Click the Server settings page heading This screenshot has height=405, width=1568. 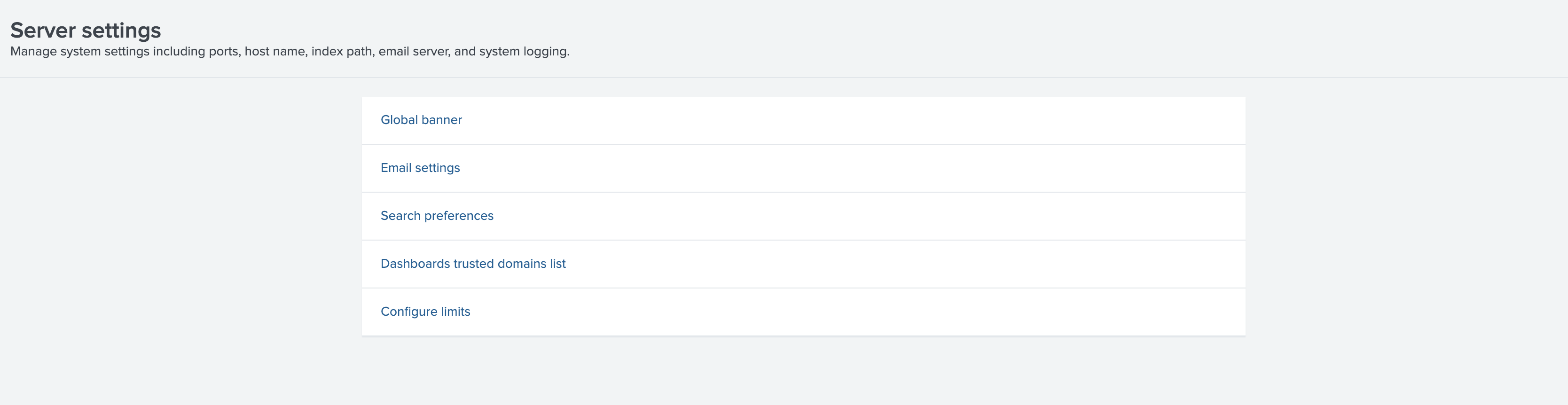pos(86,31)
